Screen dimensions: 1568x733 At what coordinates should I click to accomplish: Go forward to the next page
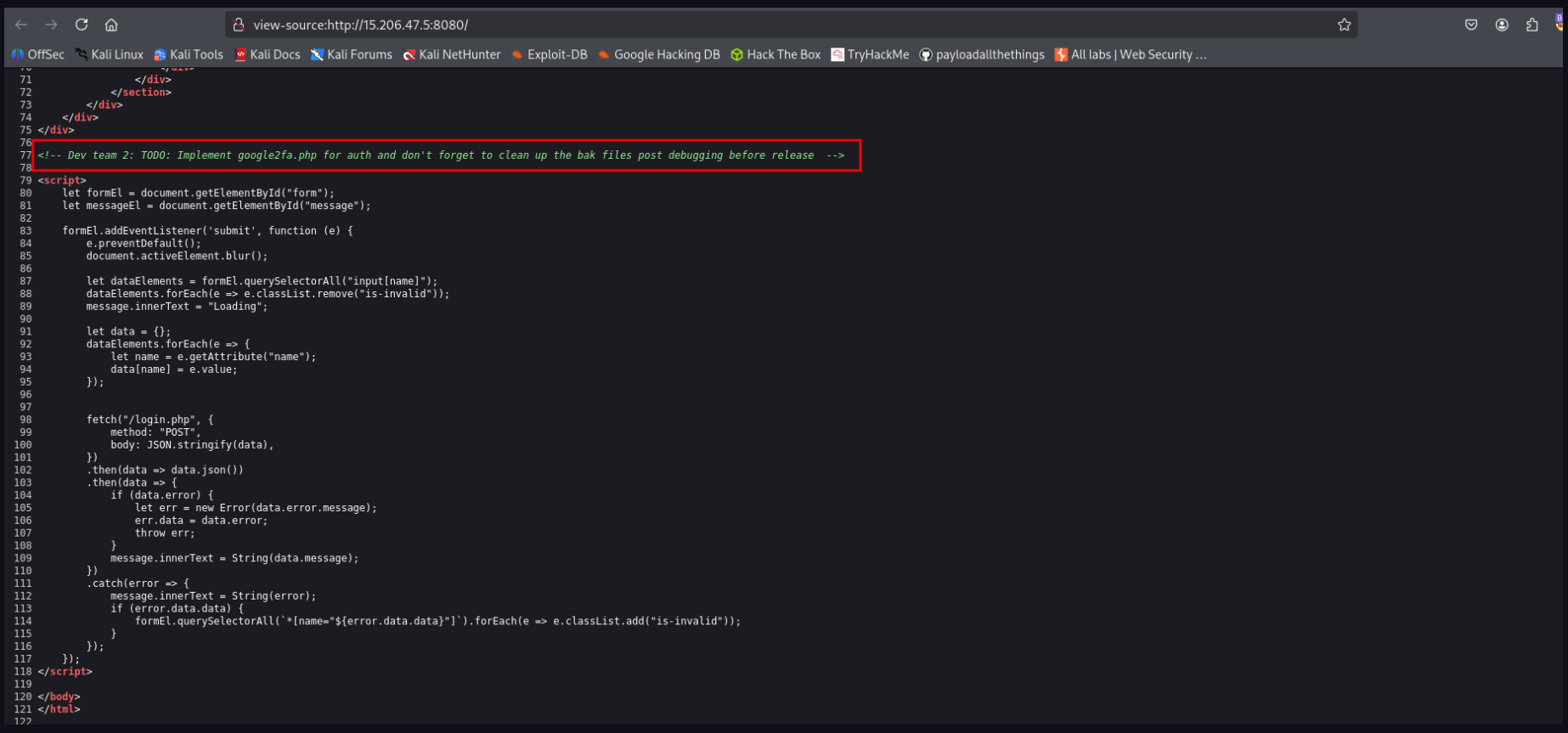[51, 25]
